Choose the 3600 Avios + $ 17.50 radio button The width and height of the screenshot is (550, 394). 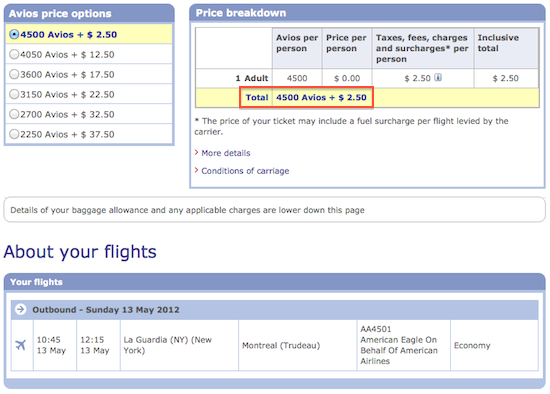click(14, 74)
